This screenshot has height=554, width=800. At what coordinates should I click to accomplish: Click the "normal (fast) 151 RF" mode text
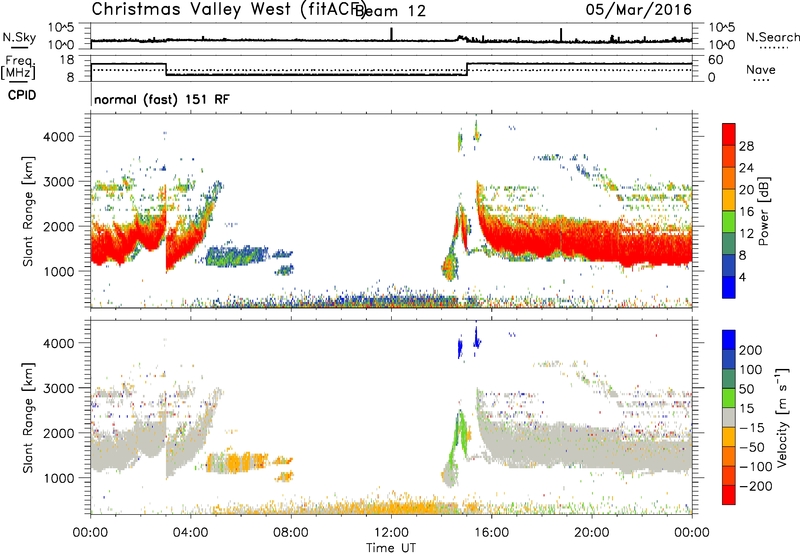[x=162, y=99]
